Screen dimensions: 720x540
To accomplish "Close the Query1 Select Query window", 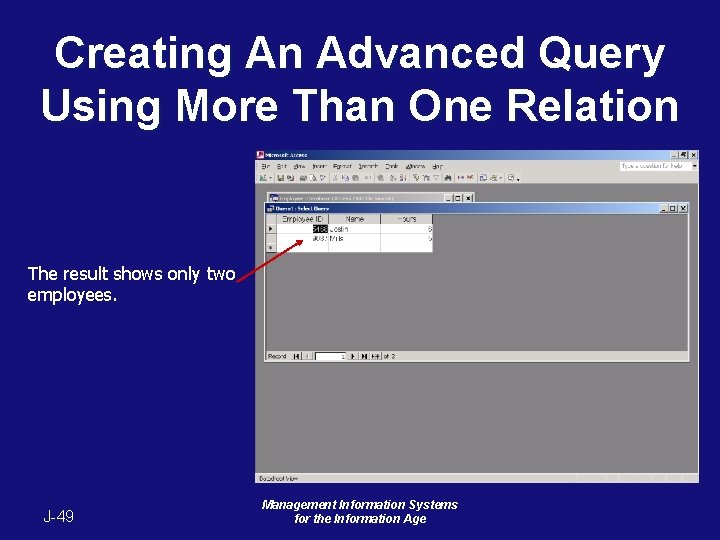I will point(683,208).
